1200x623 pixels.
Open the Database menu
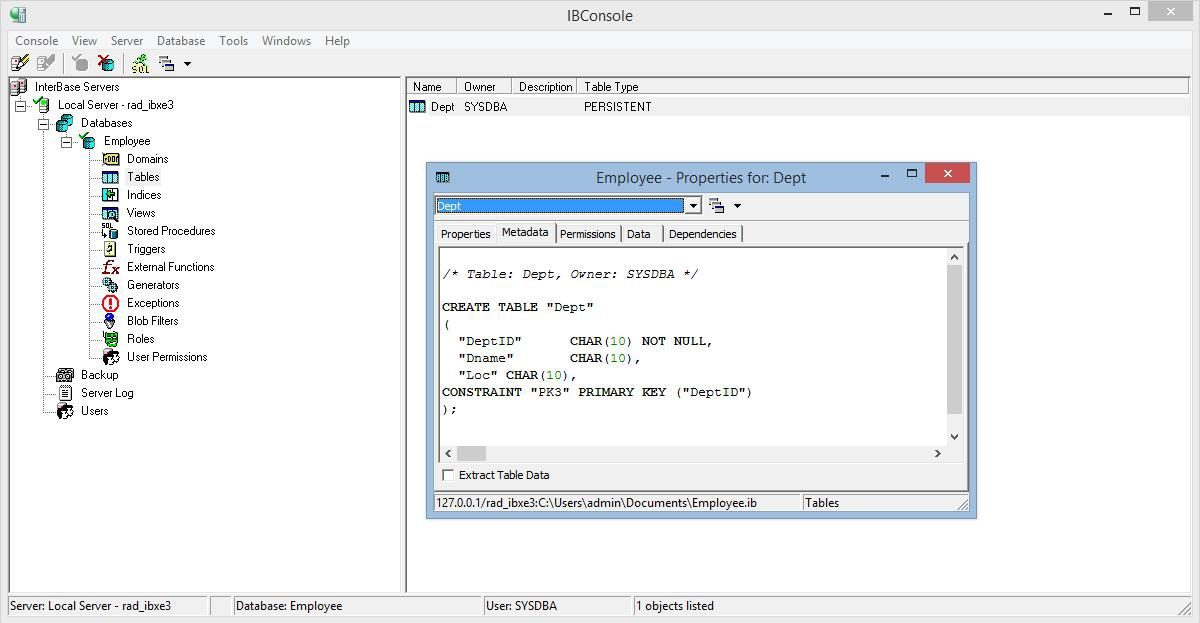(181, 41)
